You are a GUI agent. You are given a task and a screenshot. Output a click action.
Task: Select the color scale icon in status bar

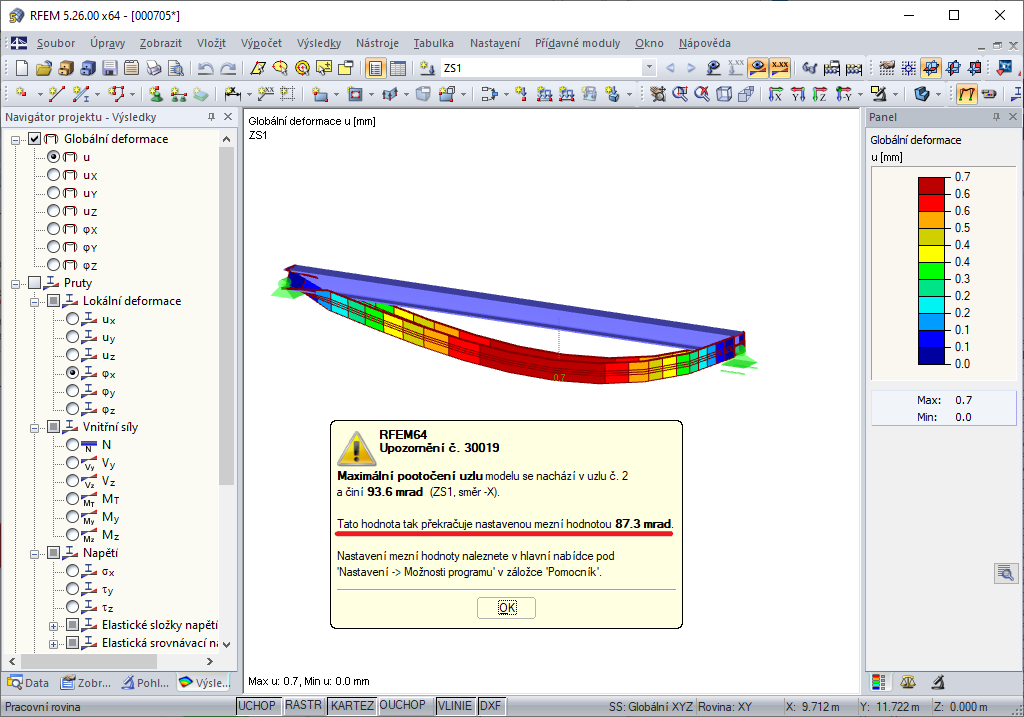coord(879,682)
